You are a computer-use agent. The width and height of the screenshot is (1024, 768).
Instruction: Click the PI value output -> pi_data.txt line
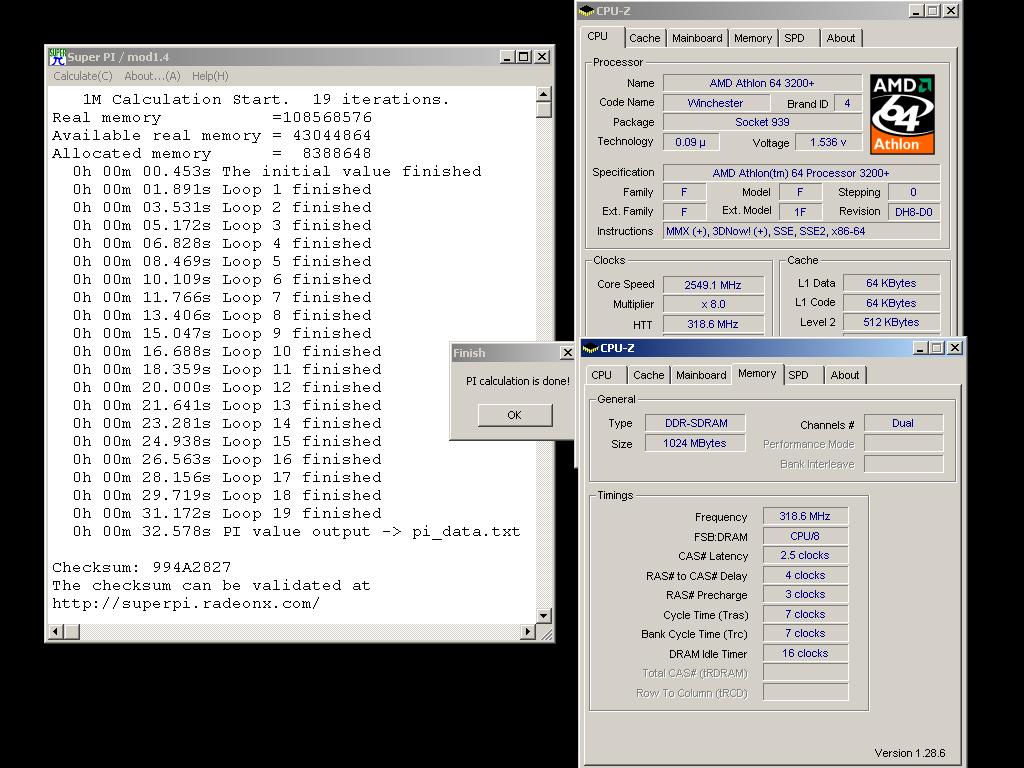click(296, 532)
